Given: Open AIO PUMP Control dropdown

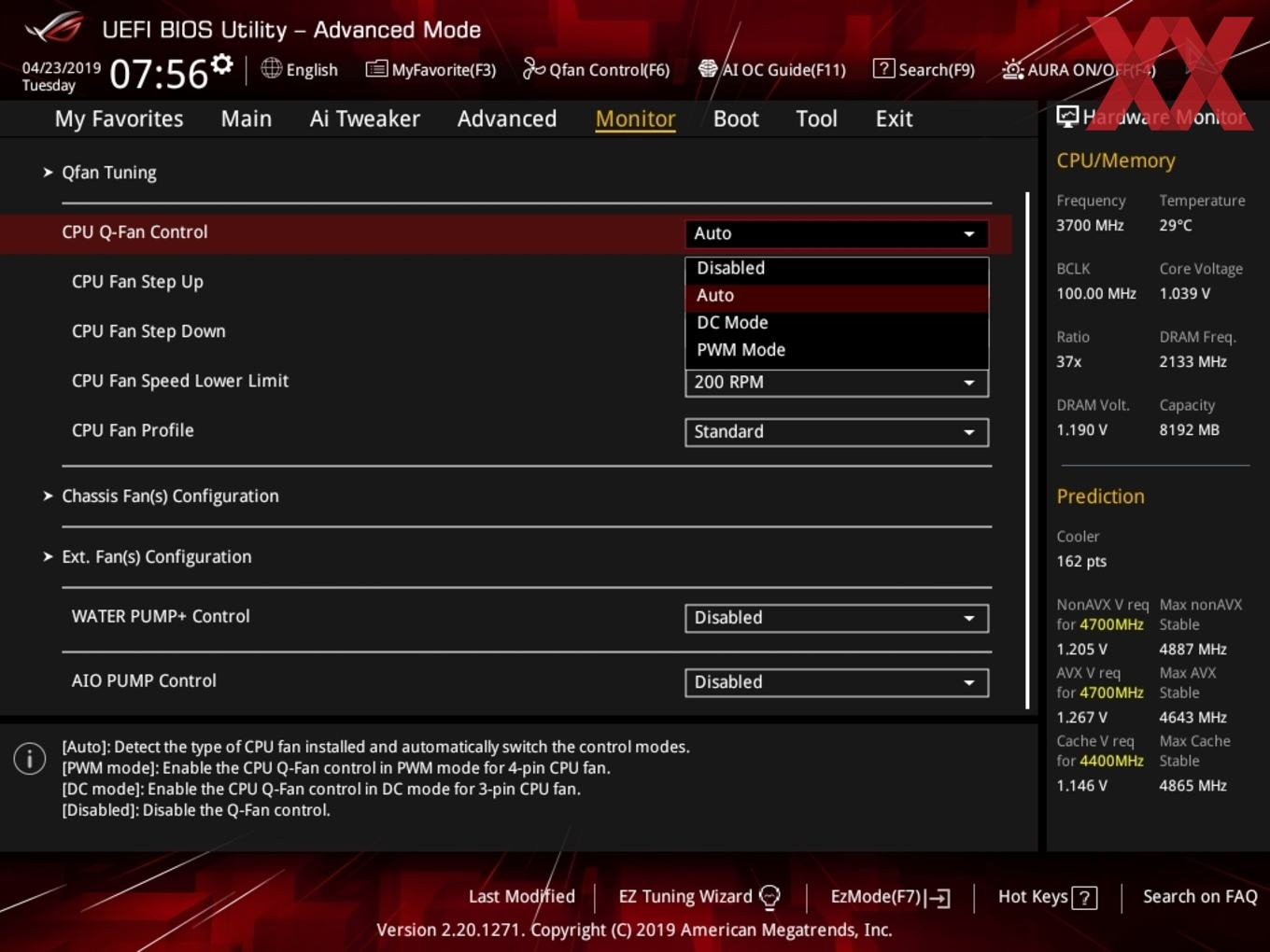Looking at the screenshot, I should coord(837,682).
